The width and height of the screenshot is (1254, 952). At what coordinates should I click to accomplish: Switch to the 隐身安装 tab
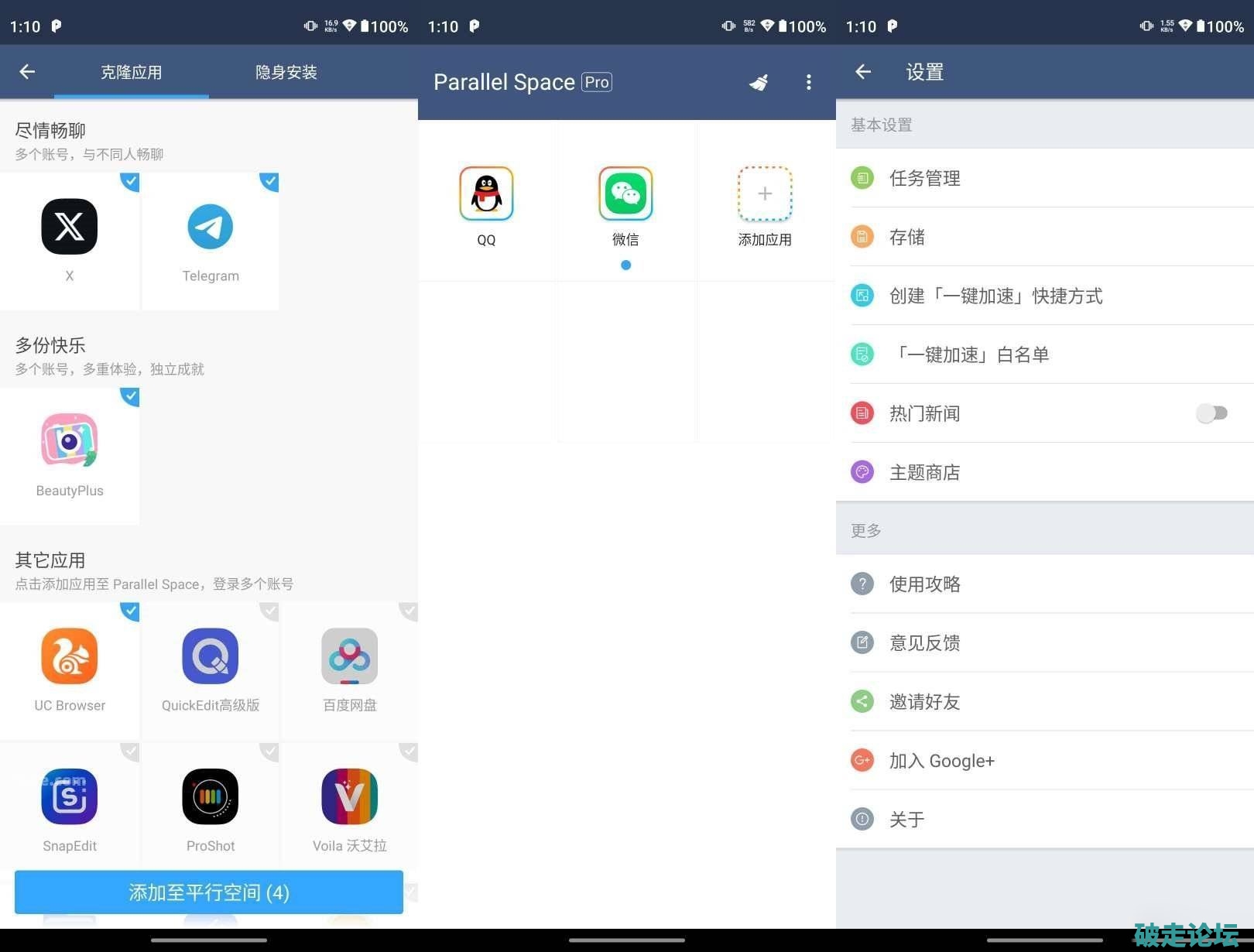coord(286,72)
